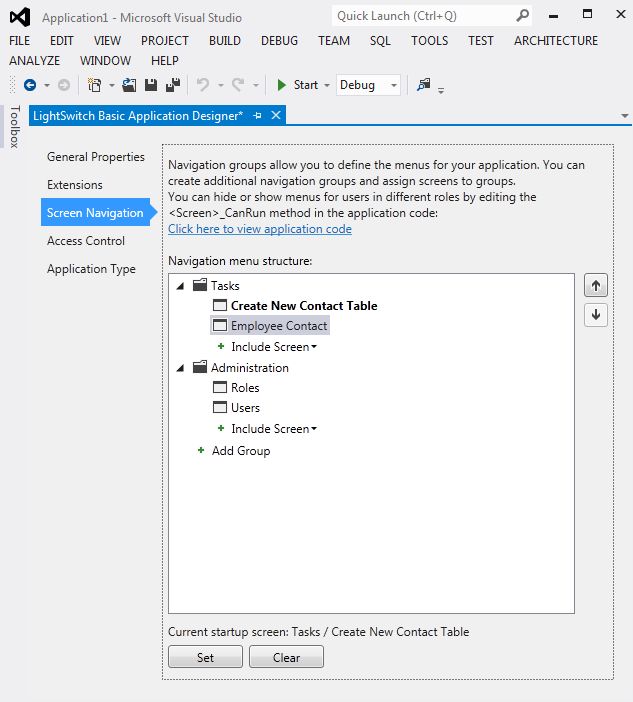Viewport: 633px width, 702px height.
Task: Click the Roles screen icon
Action: pos(220,387)
